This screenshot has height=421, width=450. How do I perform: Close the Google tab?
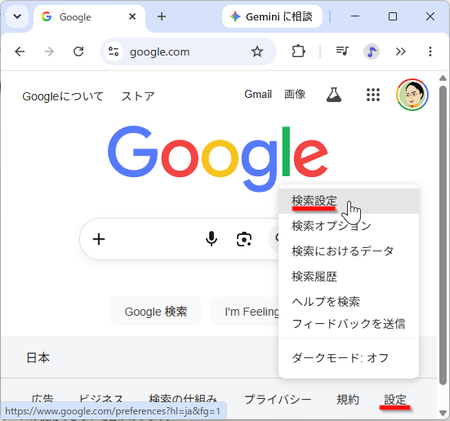[132, 16]
